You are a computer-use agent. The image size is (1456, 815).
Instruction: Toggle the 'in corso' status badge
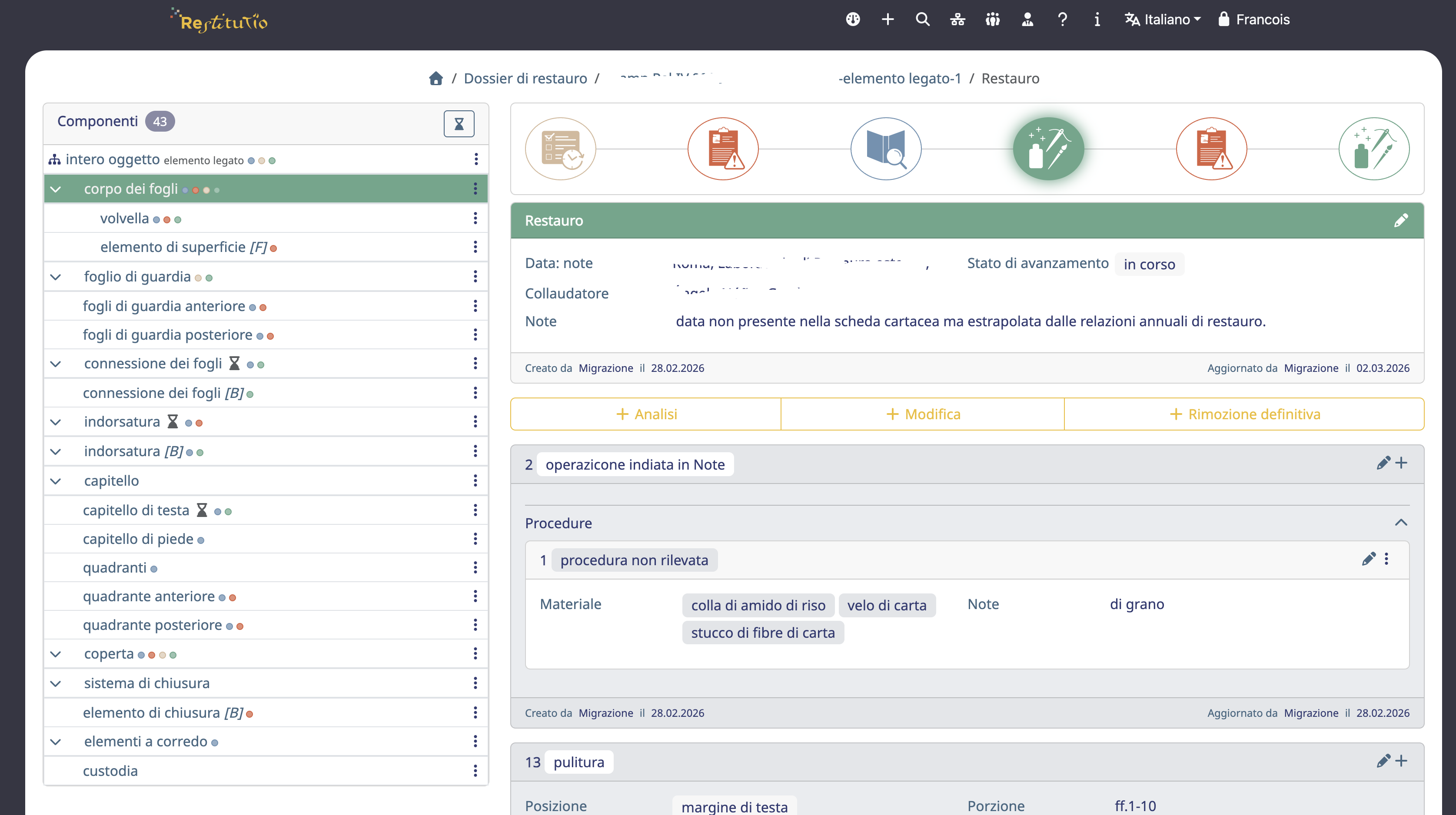point(1149,264)
